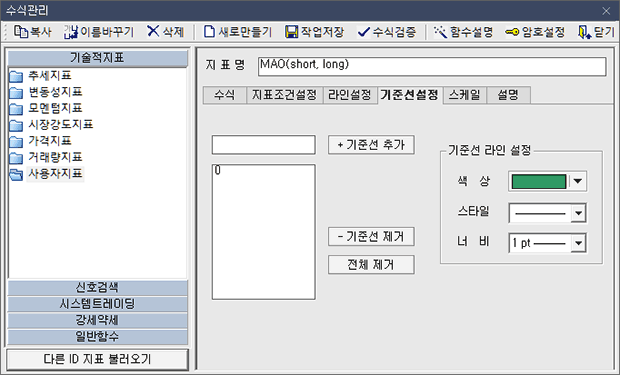Click + 기준선 추가 button
620x375 pixels.
pos(371,145)
